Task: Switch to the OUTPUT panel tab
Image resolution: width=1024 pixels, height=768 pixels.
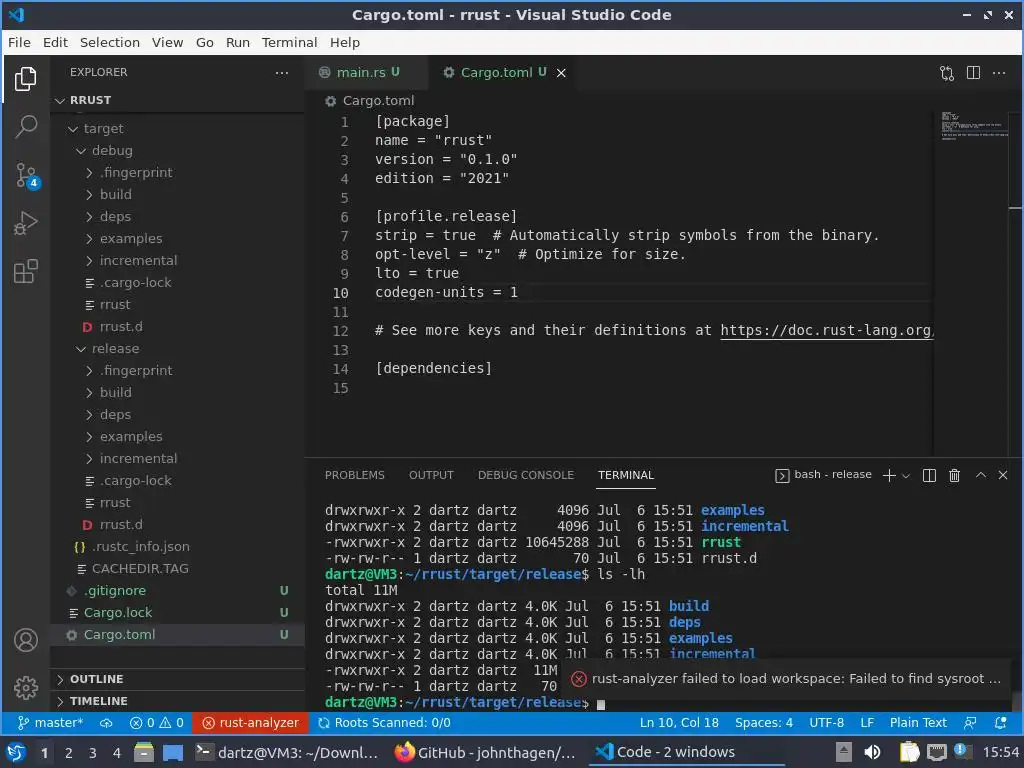Action: pyautogui.click(x=431, y=475)
